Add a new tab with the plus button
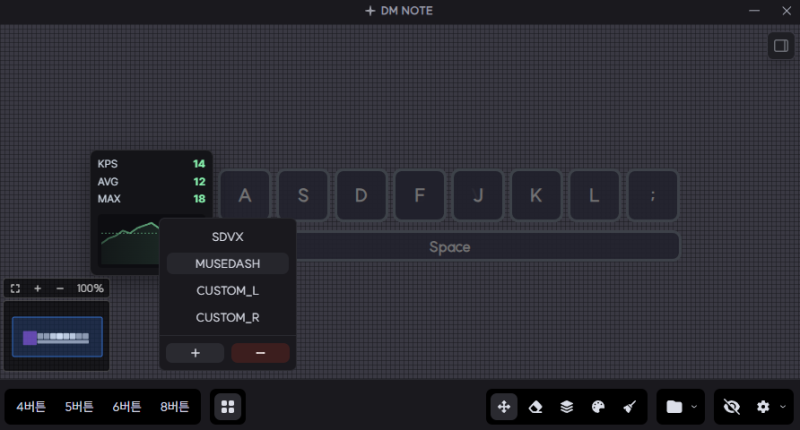Image resolution: width=800 pixels, height=430 pixels. coord(195,353)
